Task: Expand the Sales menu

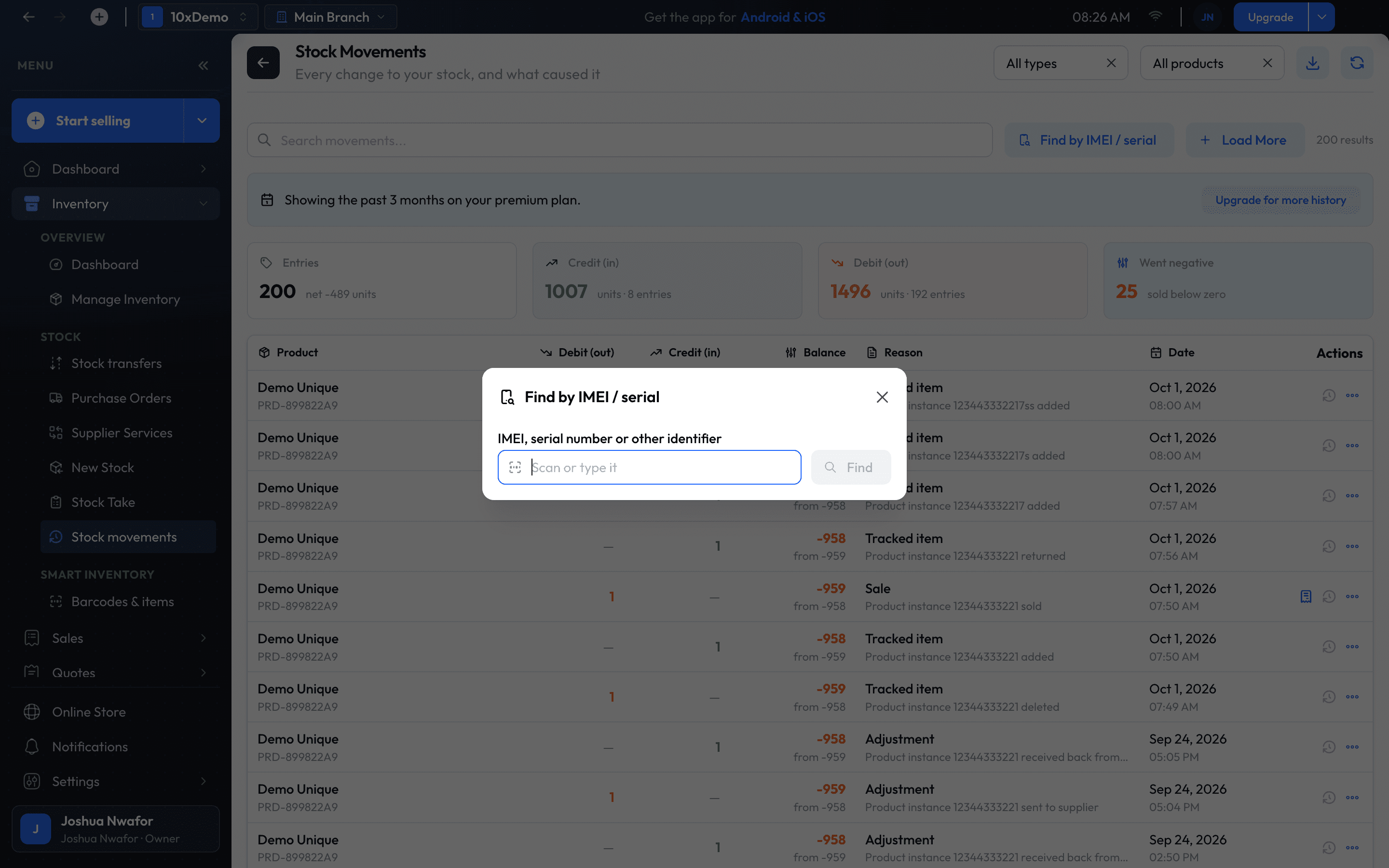Action: pos(115,638)
